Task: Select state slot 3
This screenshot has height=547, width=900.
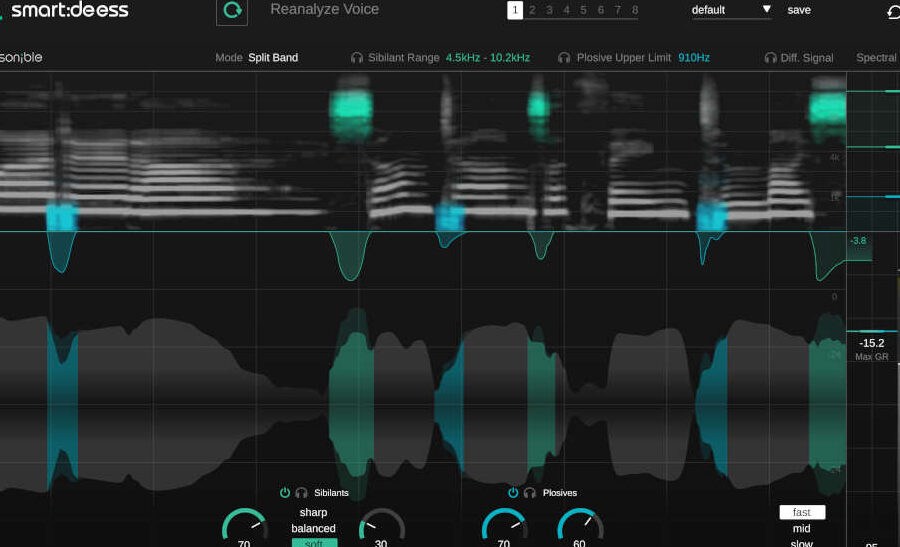Action: tap(549, 10)
